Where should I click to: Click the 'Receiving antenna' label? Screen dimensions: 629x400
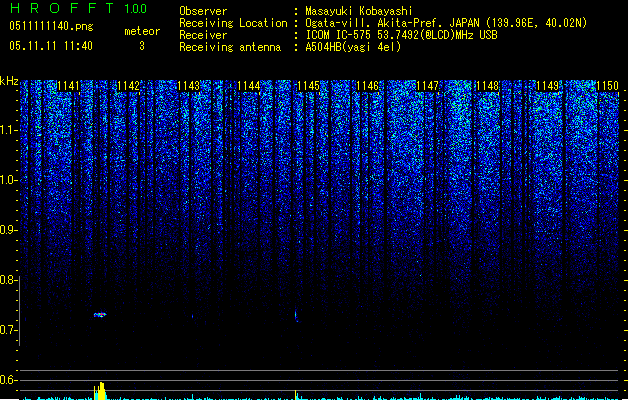tap(230, 47)
